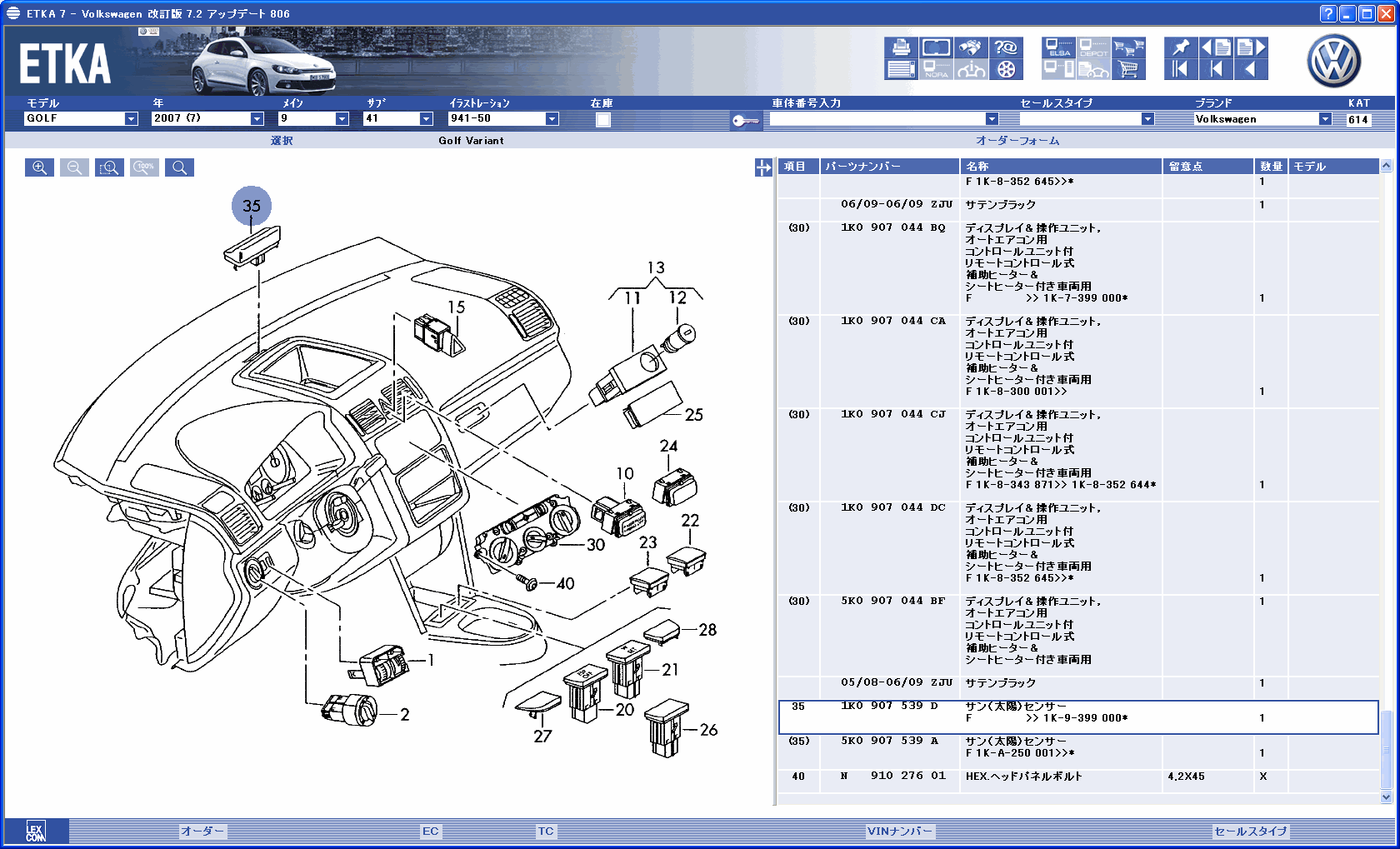The height and width of the screenshot is (849, 1400).
Task: Open the vehicle info icon with car symbol
Action: pyautogui.click(x=971, y=69)
